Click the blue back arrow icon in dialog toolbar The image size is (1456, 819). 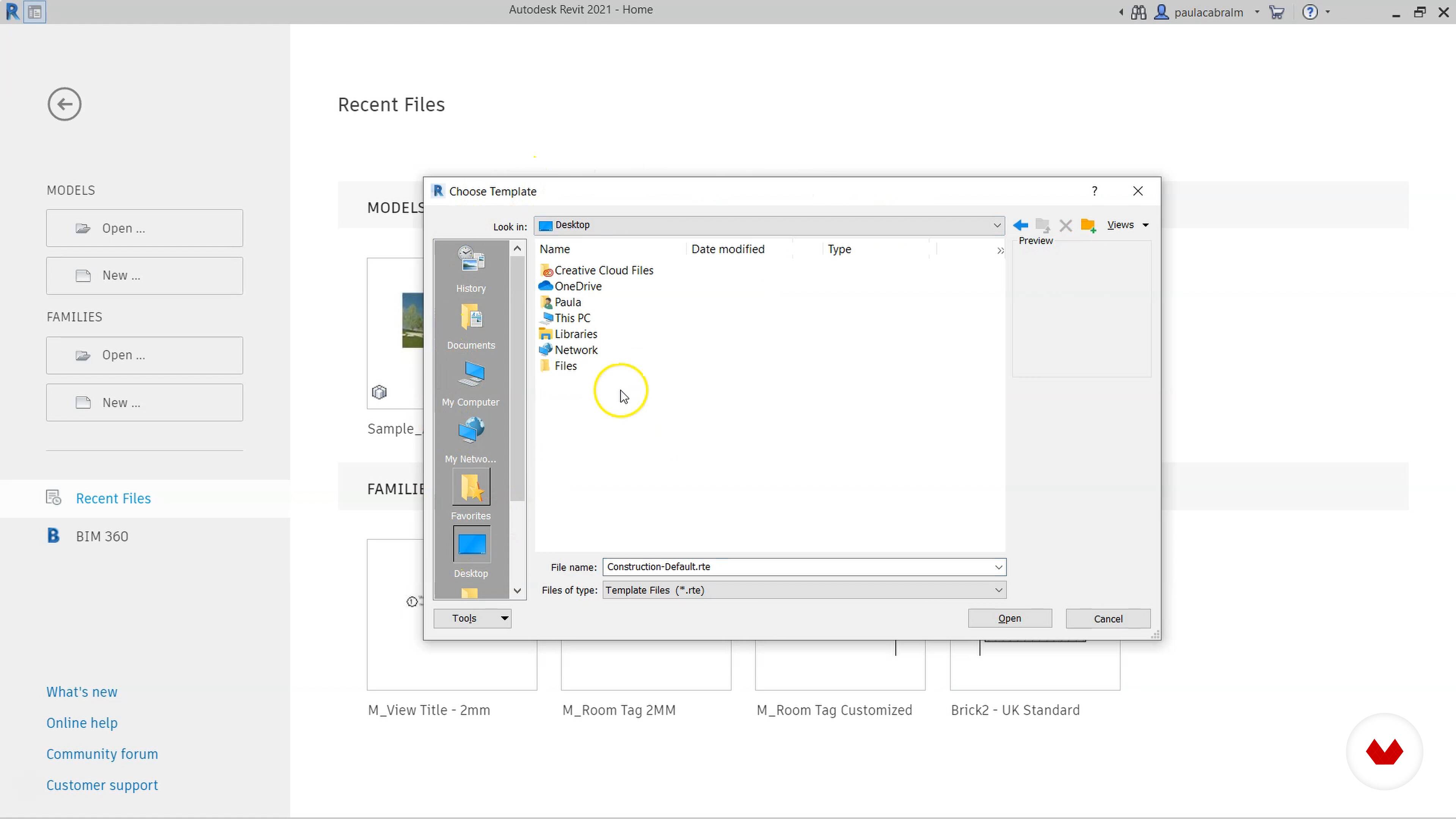[1021, 225]
